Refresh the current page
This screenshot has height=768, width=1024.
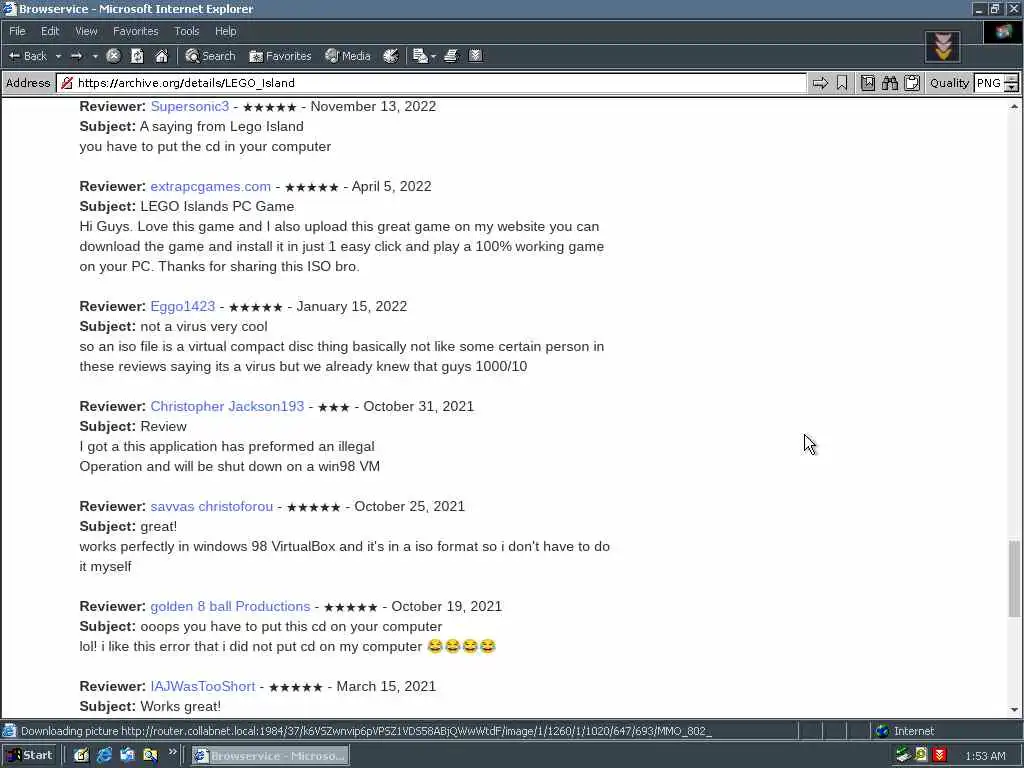[x=137, y=56]
